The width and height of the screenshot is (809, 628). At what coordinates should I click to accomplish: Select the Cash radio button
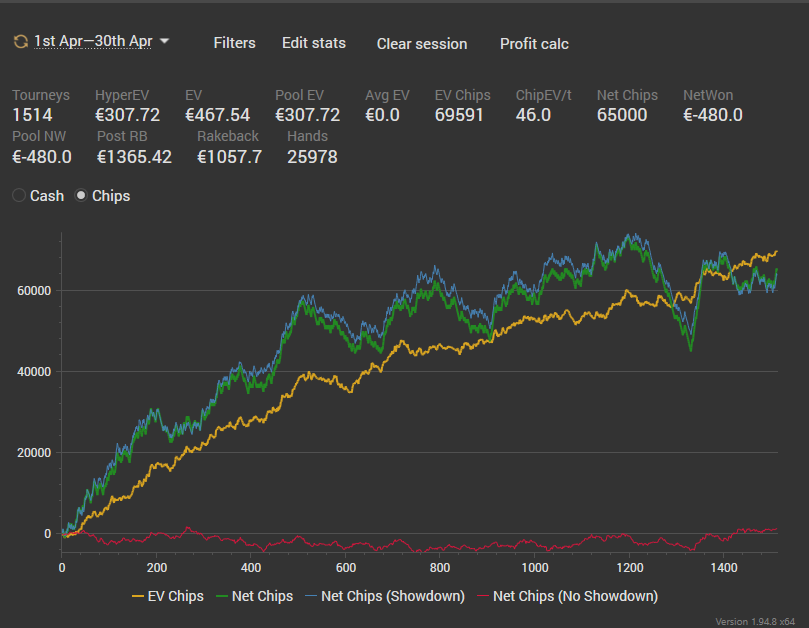pos(19,196)
